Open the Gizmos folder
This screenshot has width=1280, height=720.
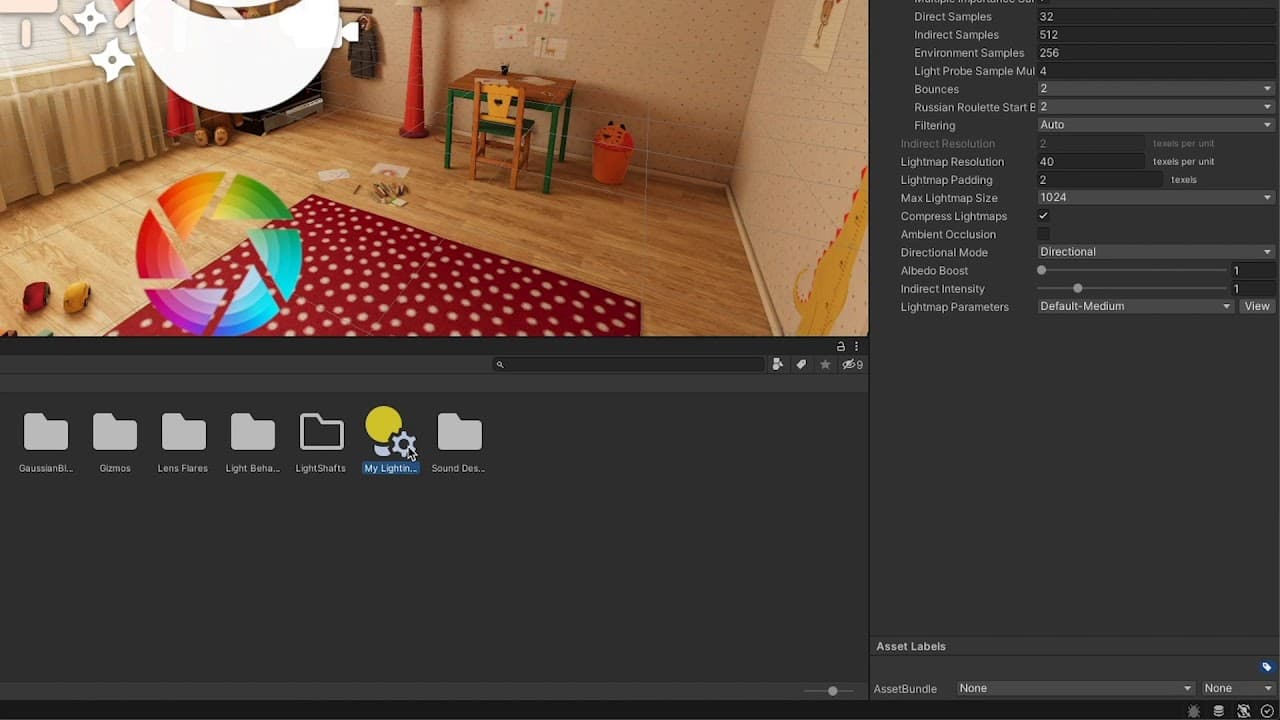(115, 432)
